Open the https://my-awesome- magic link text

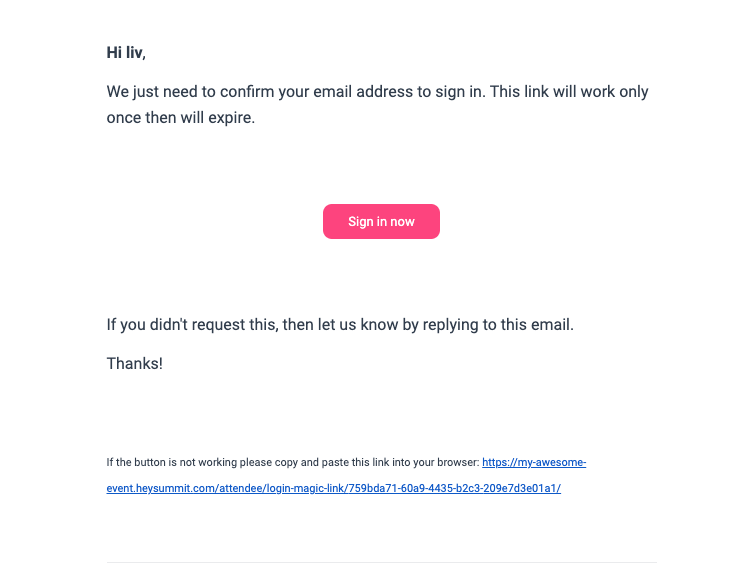point(534,462)
